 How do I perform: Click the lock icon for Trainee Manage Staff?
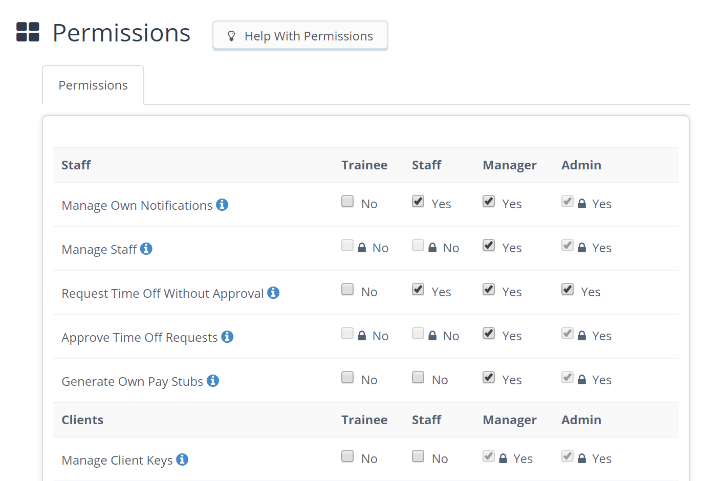pos(362,247)
